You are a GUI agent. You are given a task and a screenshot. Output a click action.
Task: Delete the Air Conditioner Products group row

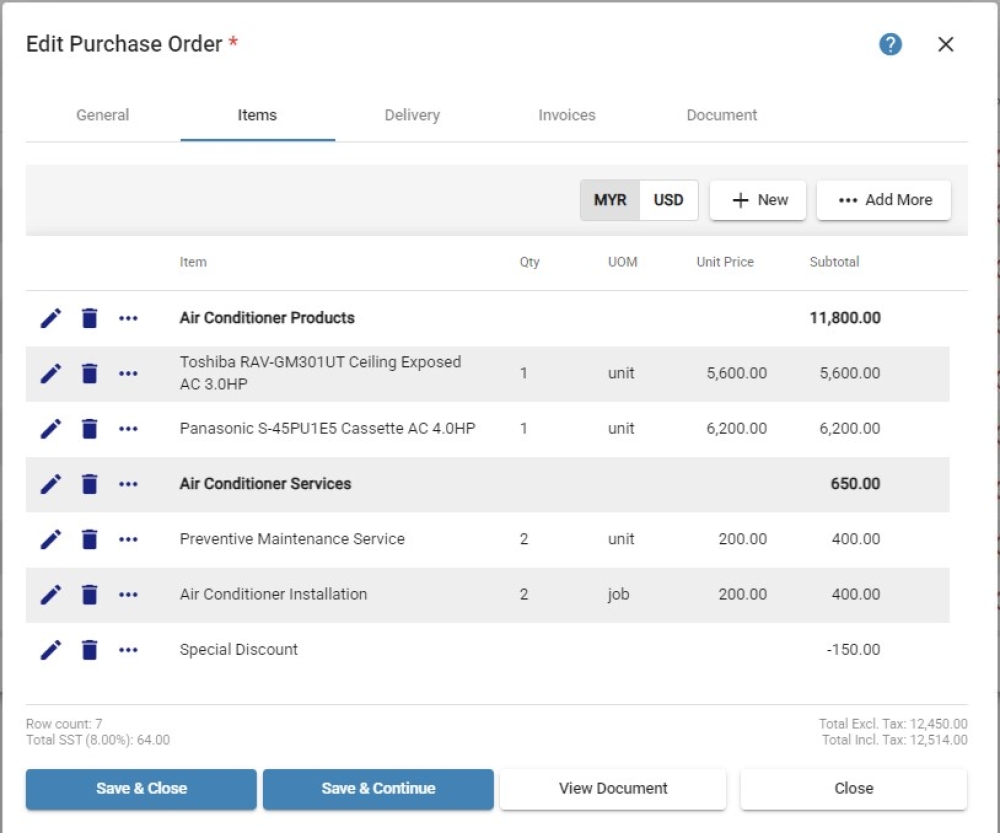pos(90,318)
